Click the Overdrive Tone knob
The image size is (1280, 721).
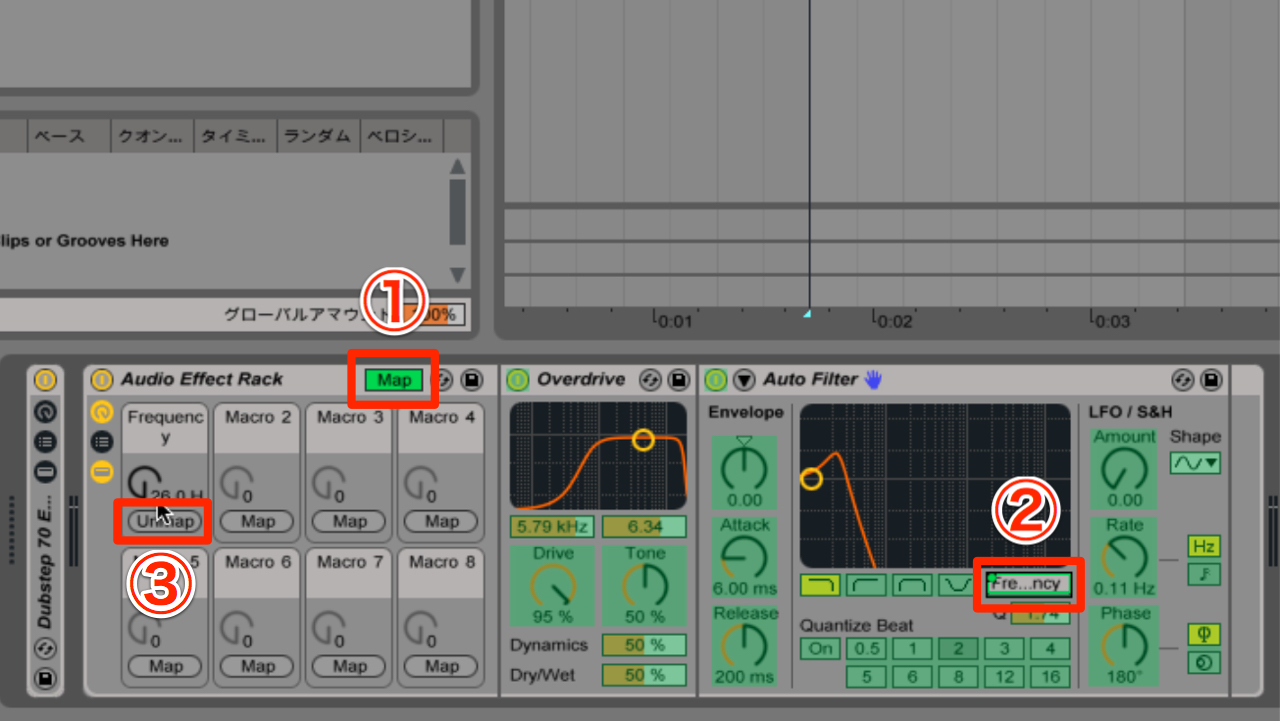[645, 586]
